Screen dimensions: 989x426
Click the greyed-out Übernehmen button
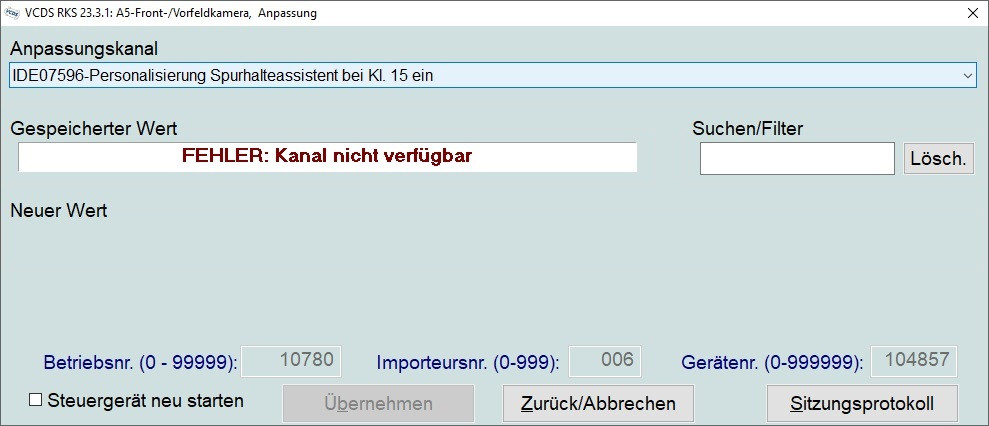click(378, 404)
